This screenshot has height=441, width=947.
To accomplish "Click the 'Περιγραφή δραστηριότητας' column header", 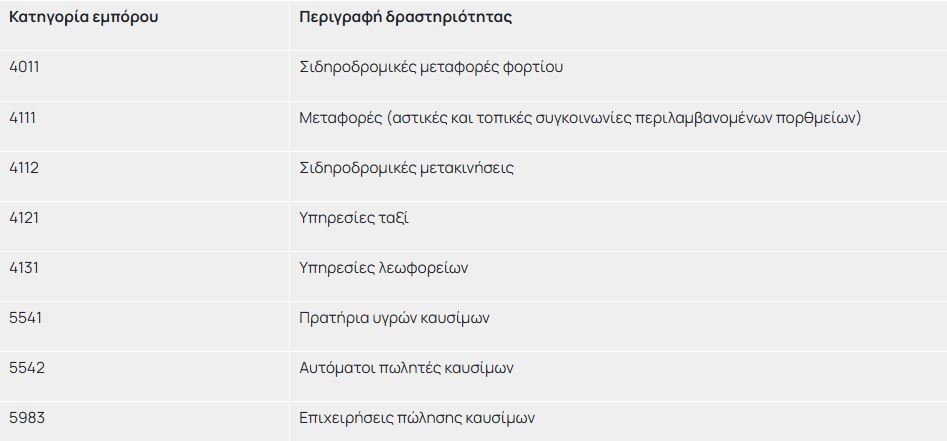I will (406, 17).
